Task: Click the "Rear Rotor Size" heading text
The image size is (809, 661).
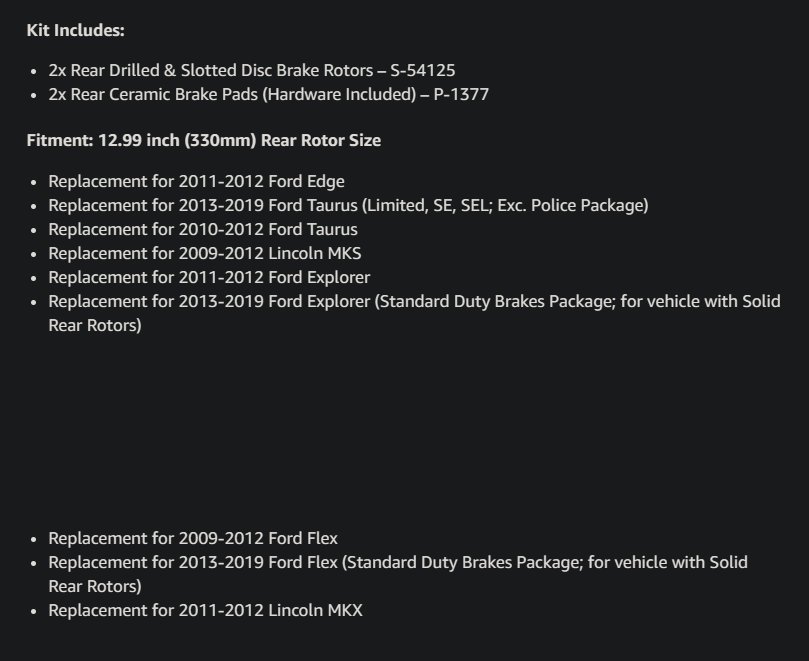Action: (x=320, y=140)
